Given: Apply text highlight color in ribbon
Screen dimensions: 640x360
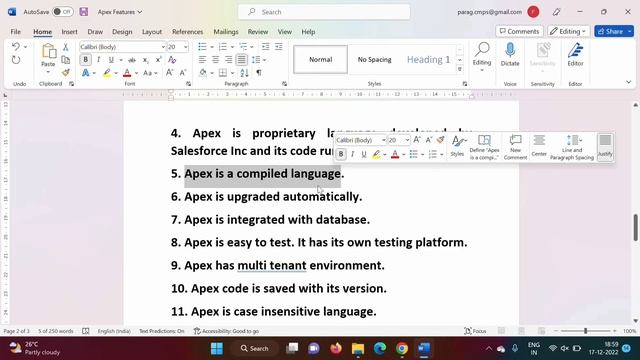Looking at the screenshot, I should pyautogui.click(x=107, y=73).
